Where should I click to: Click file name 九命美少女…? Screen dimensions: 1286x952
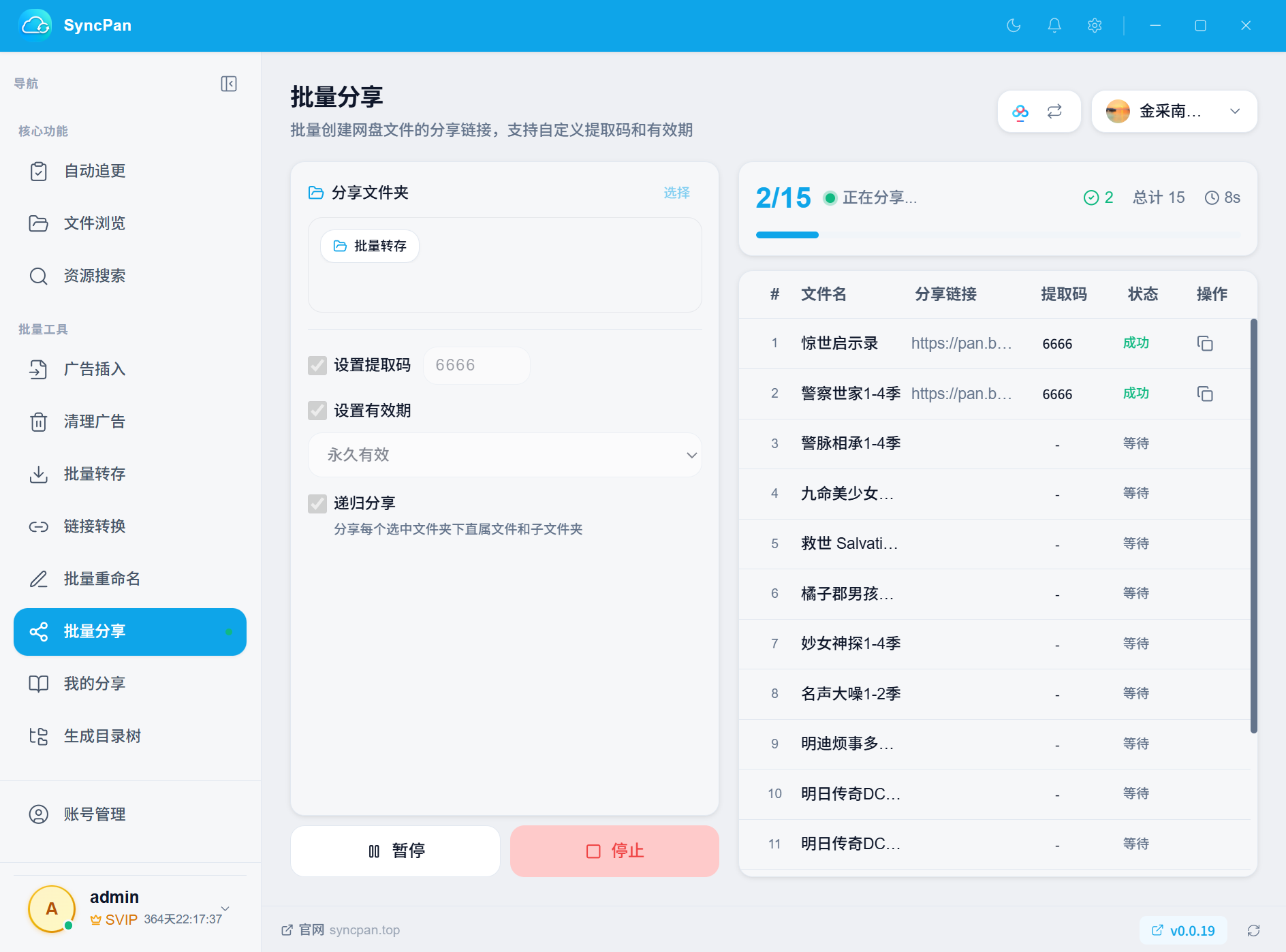point(847,494)
